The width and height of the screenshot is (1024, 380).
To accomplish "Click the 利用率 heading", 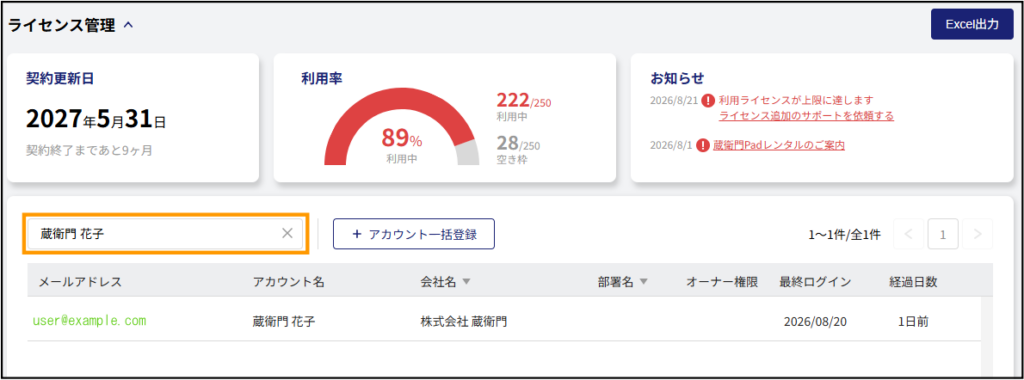I will click(322, 78).
